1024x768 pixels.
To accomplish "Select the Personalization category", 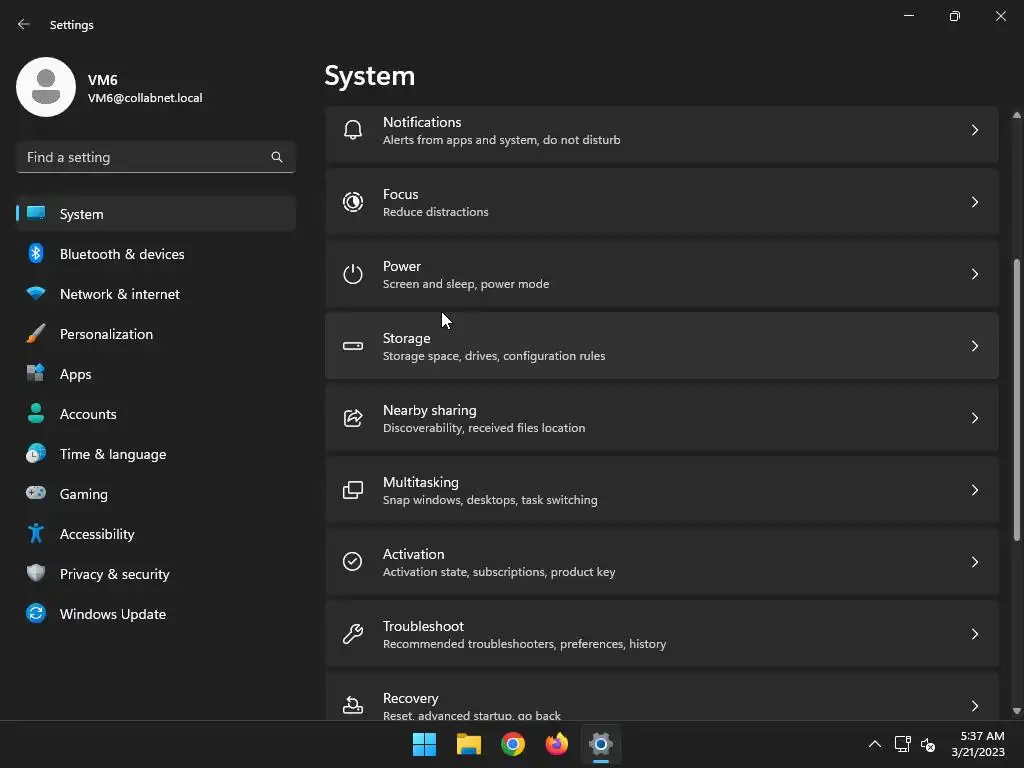I will [155, 334].
